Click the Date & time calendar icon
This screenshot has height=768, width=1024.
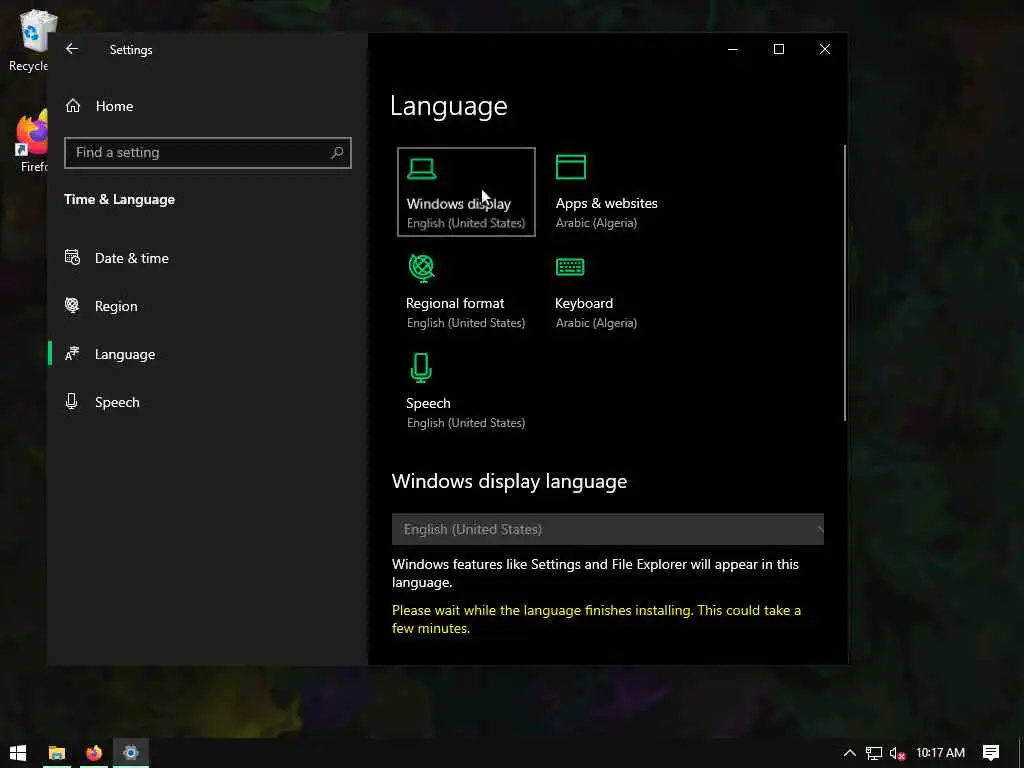pyautogui.click(x=72, y=257)
